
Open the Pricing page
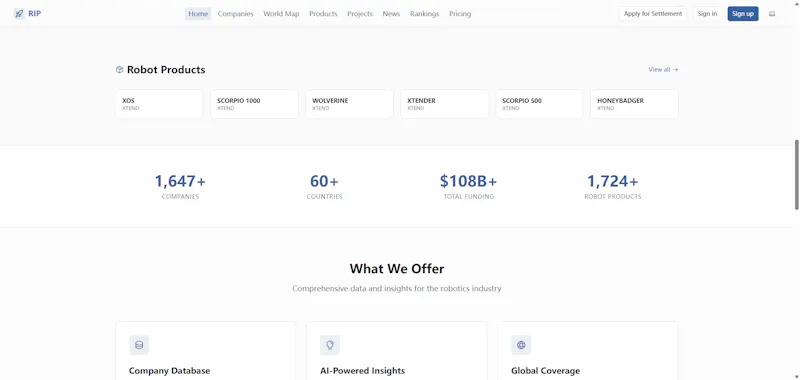[460, 14]
